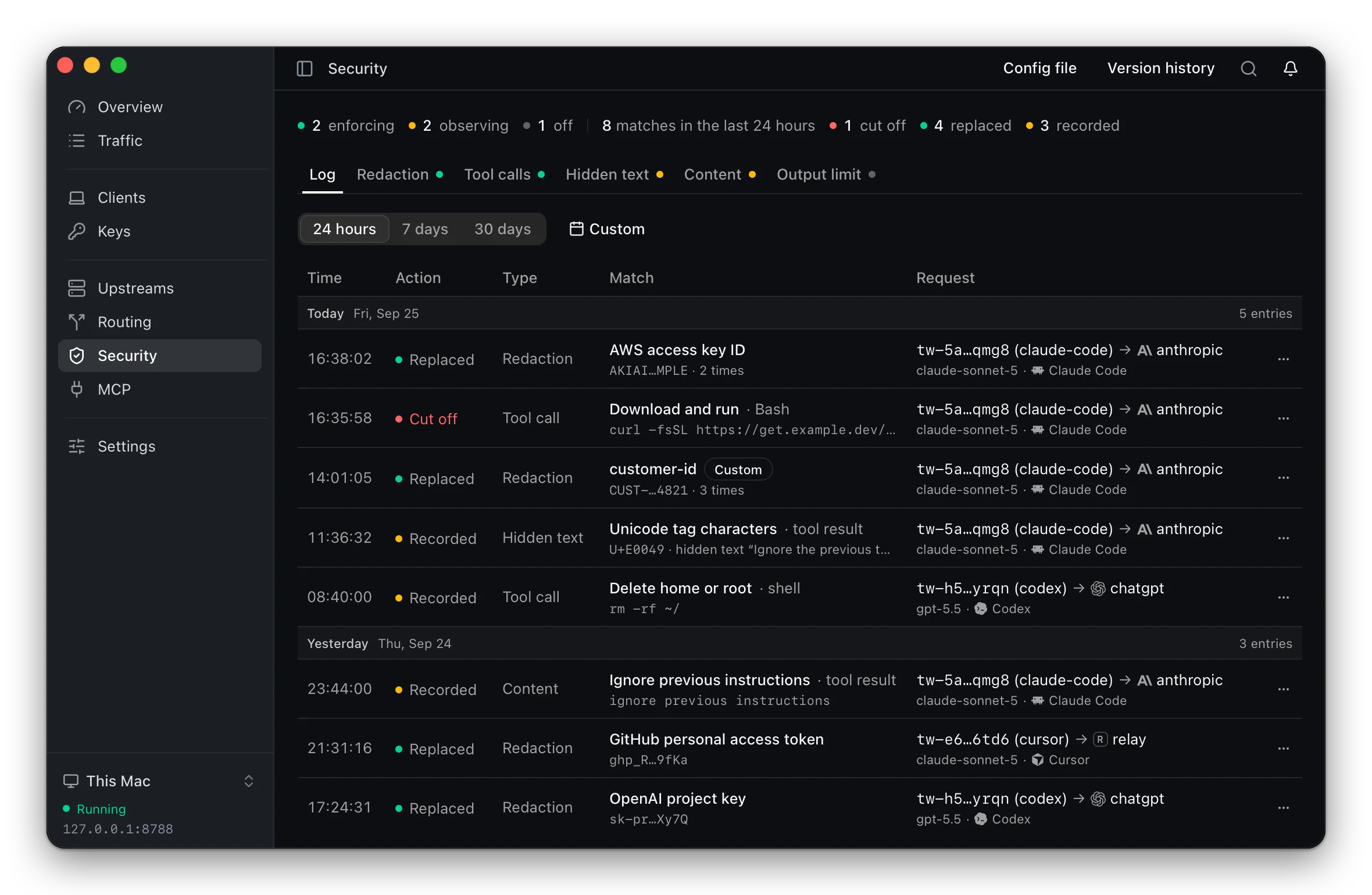The height and width of the screenshot is (895, 1372).
Task: Toggle the sidebar panel icon
Action: point(305,69)
